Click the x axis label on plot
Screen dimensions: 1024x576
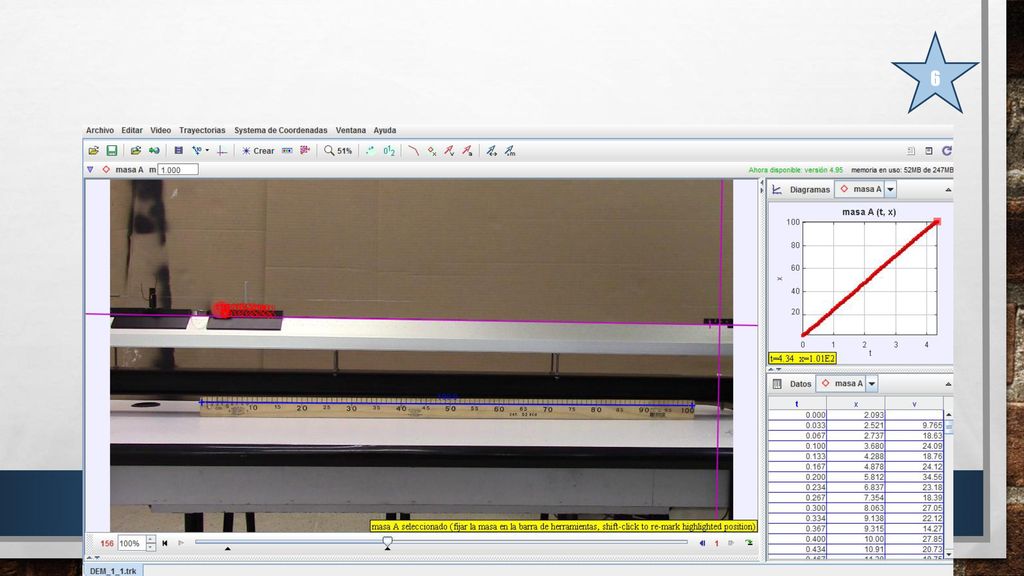779,278
